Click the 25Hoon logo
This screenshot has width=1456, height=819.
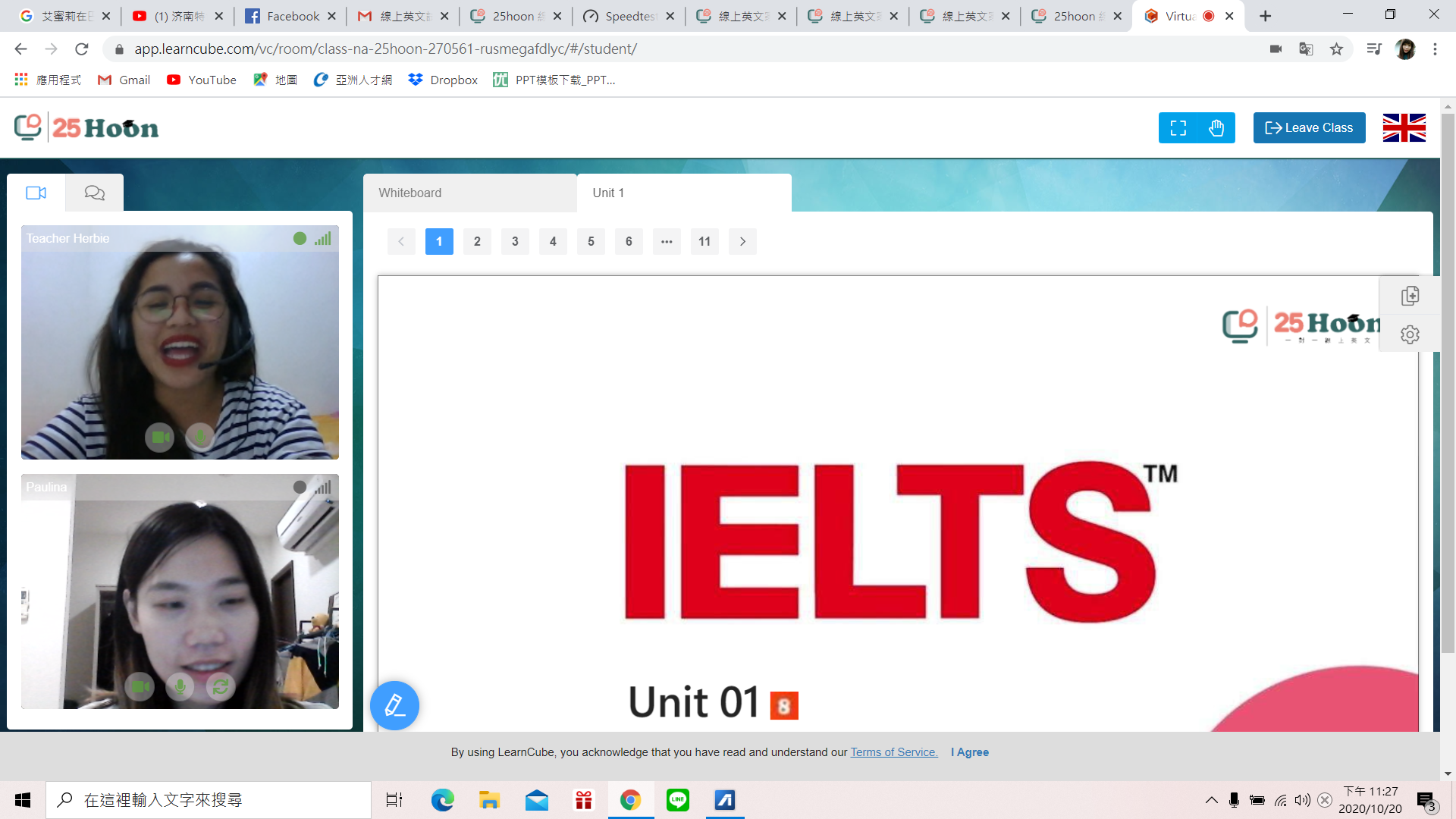(86, 127)
